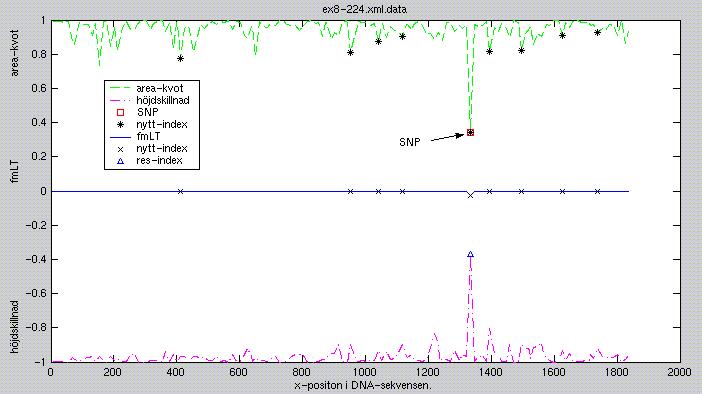Click the cross marker on fmLT line near 1630
702x394 pixels.
(563, 191)
